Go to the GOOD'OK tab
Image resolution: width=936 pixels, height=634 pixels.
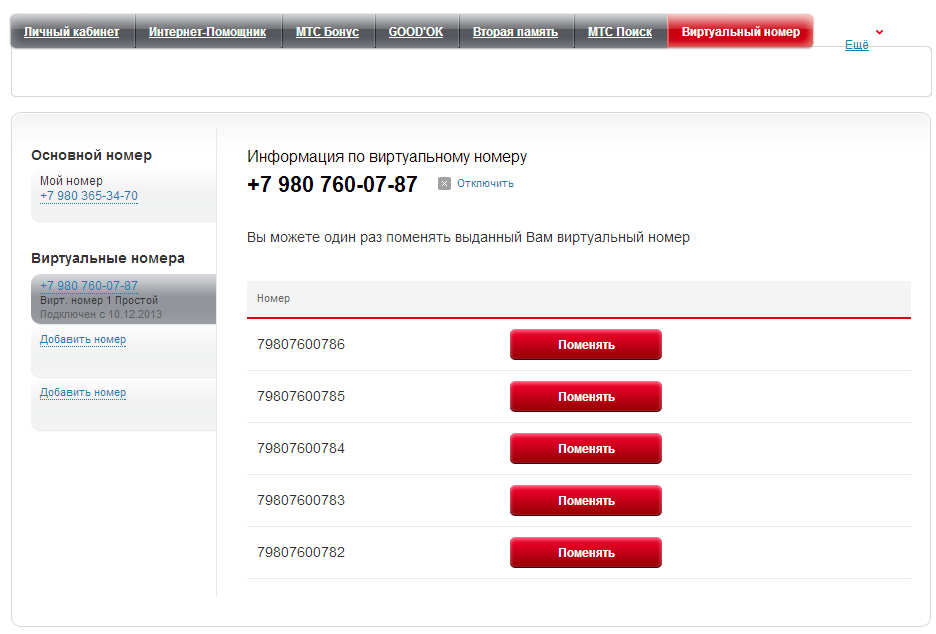click(415, 32)
